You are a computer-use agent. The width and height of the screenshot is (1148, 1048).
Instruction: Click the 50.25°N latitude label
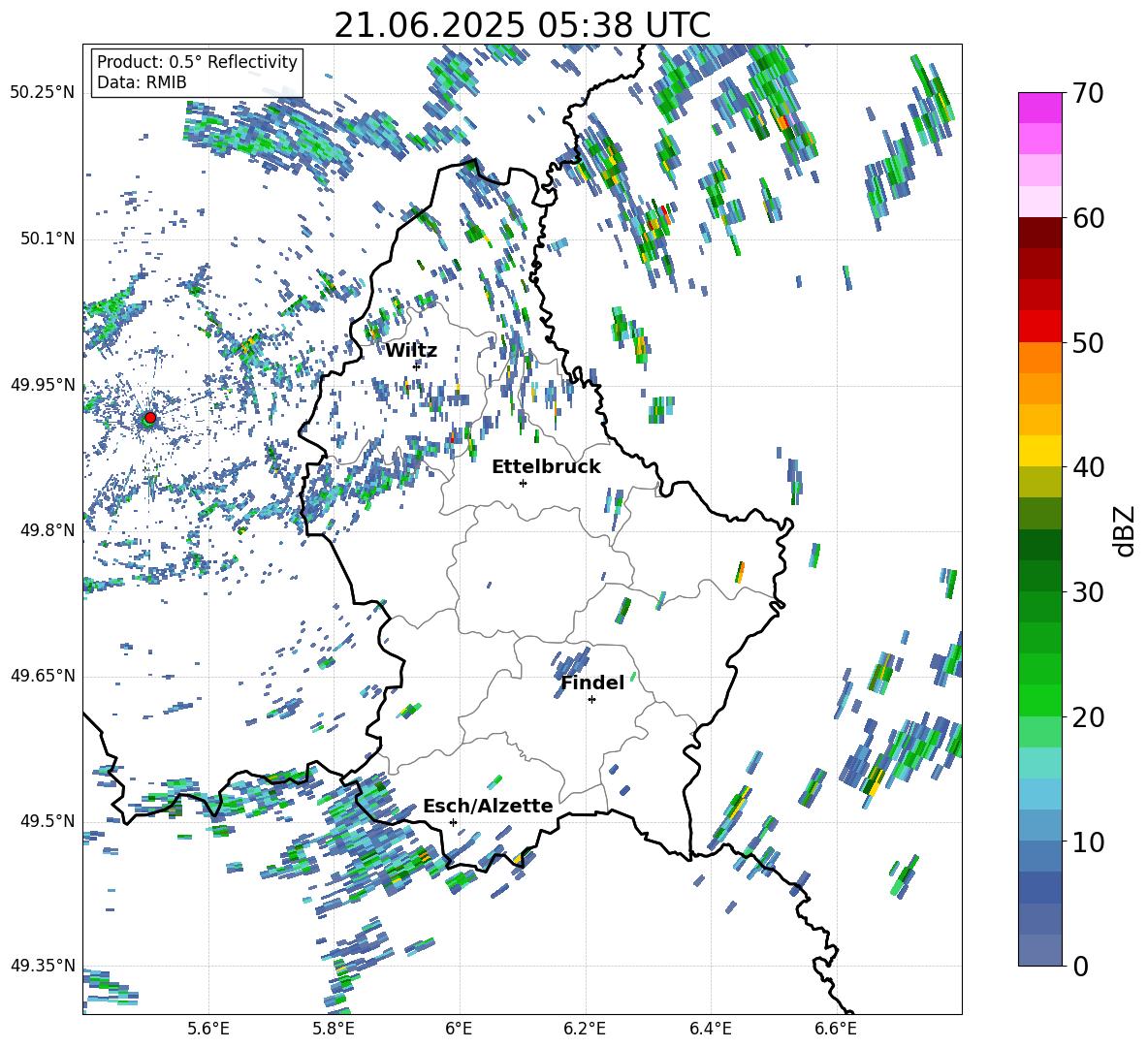pos(43,93)
